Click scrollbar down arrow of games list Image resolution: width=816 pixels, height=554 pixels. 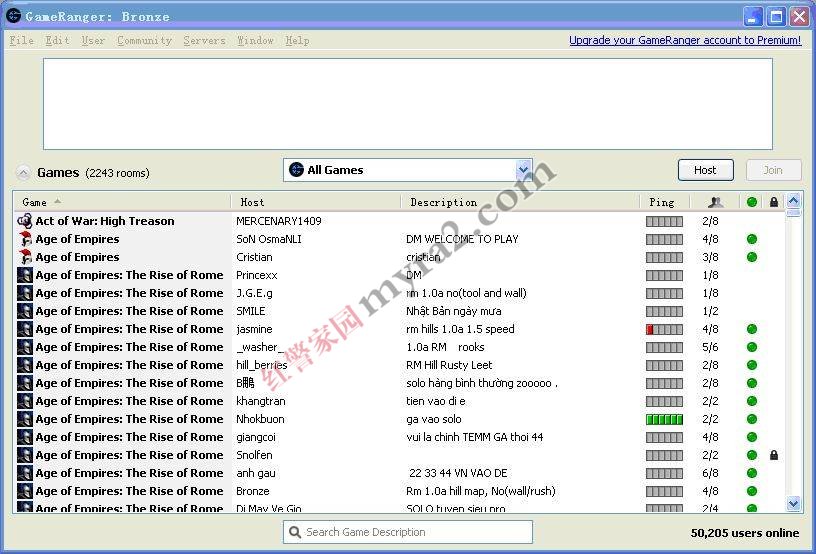click(x=793, y=503)
